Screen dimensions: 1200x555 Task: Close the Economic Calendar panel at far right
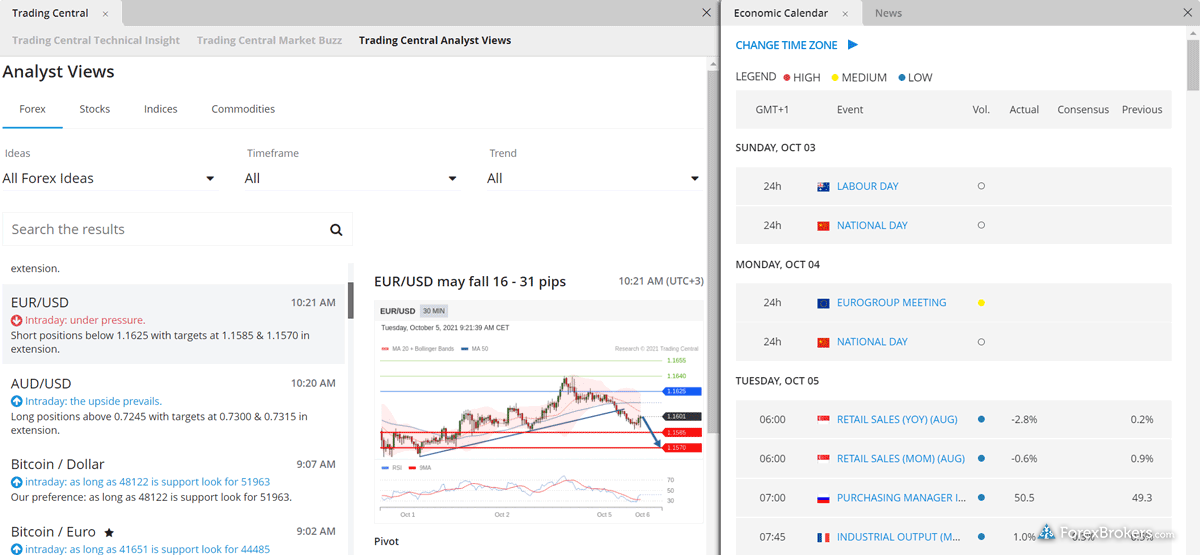[1187, 13]
